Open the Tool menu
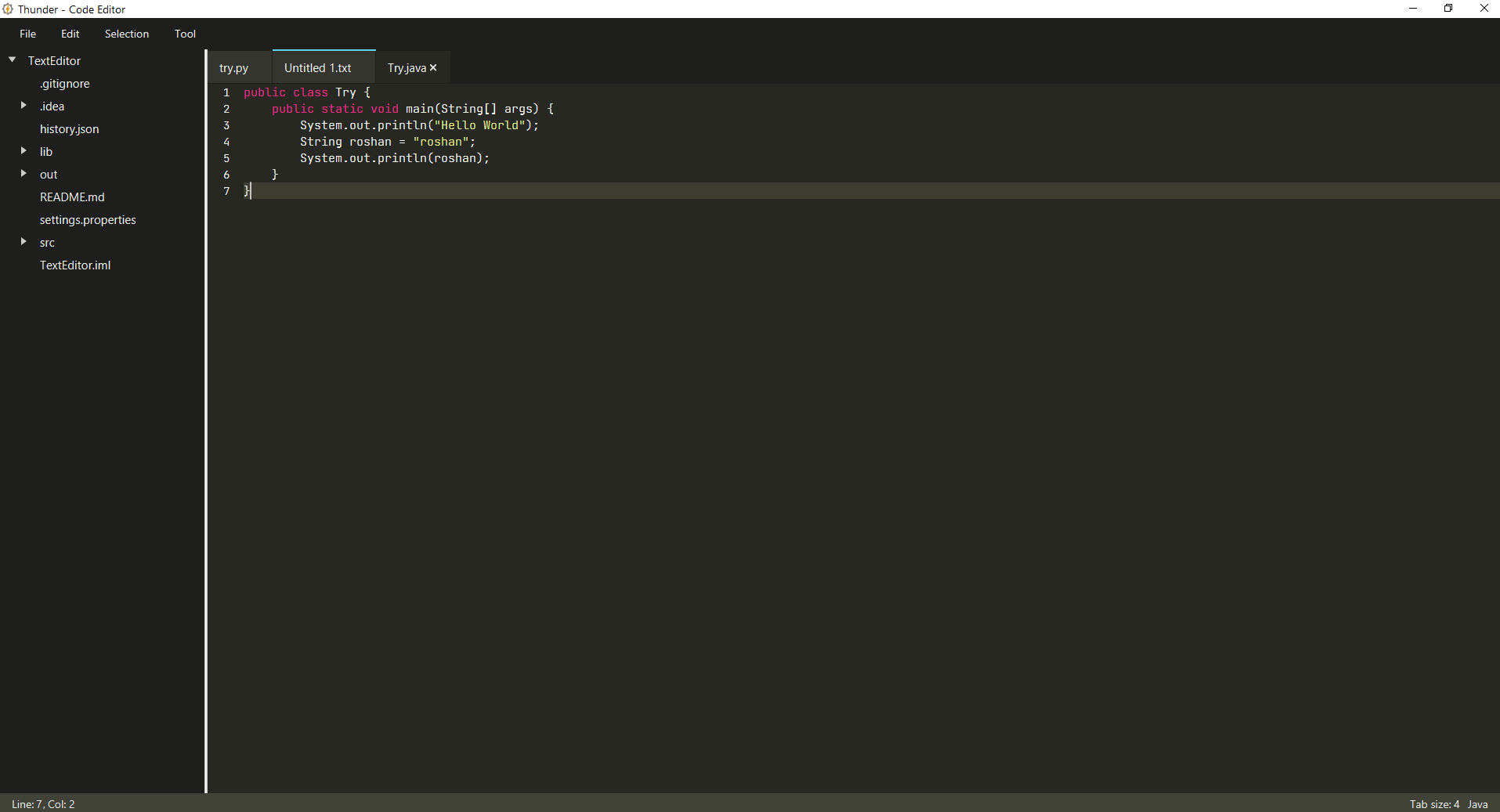This screenshot has height=812, width=1500. click(185, 34)
